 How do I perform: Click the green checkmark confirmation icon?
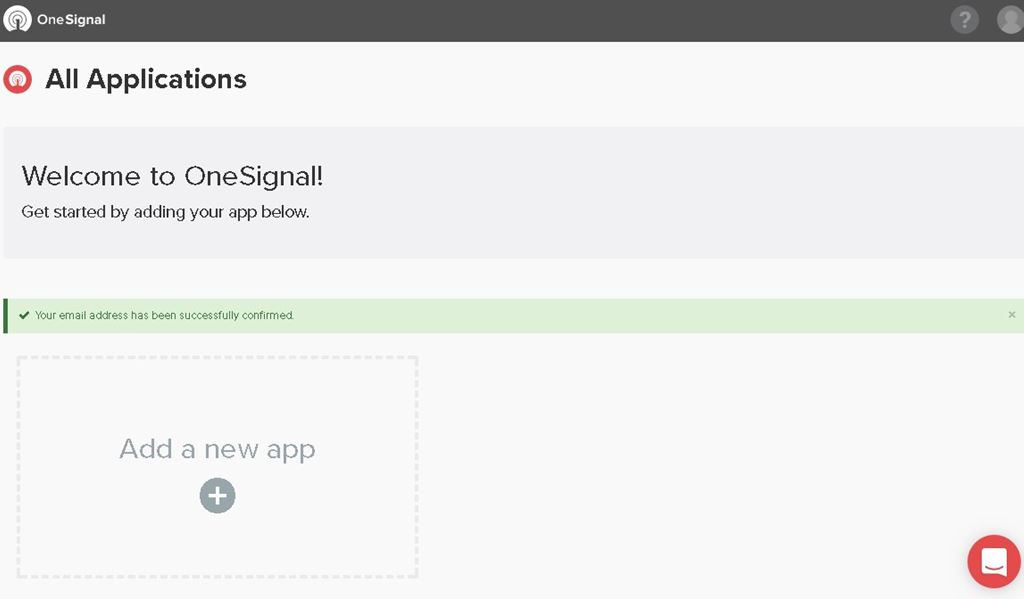click(x=24, y=315)
